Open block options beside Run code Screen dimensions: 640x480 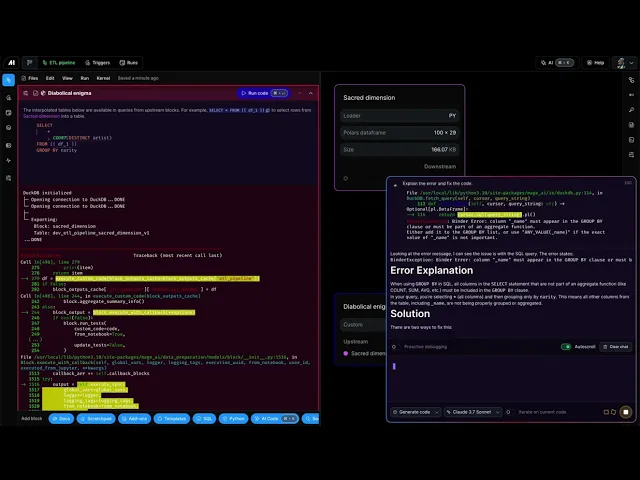point(300,93)
